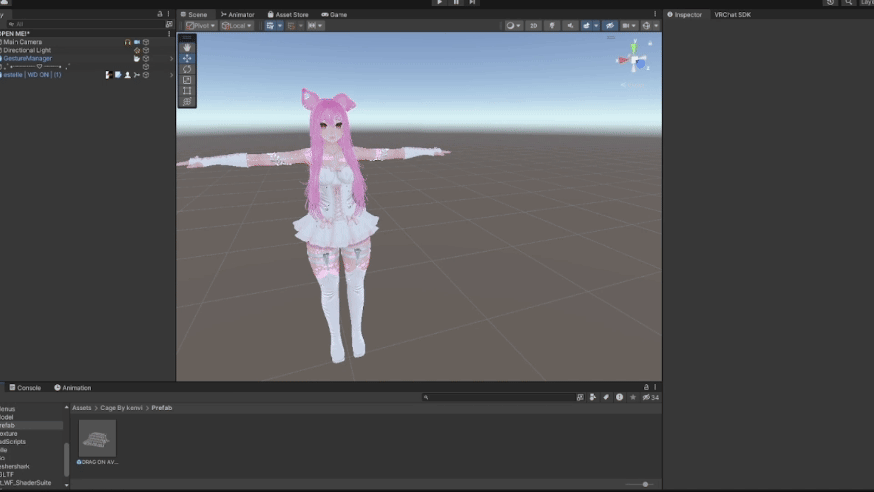Viewport: 874px width, 492px height.
Task: Open the Animation tab
Action: coord(72,388)
